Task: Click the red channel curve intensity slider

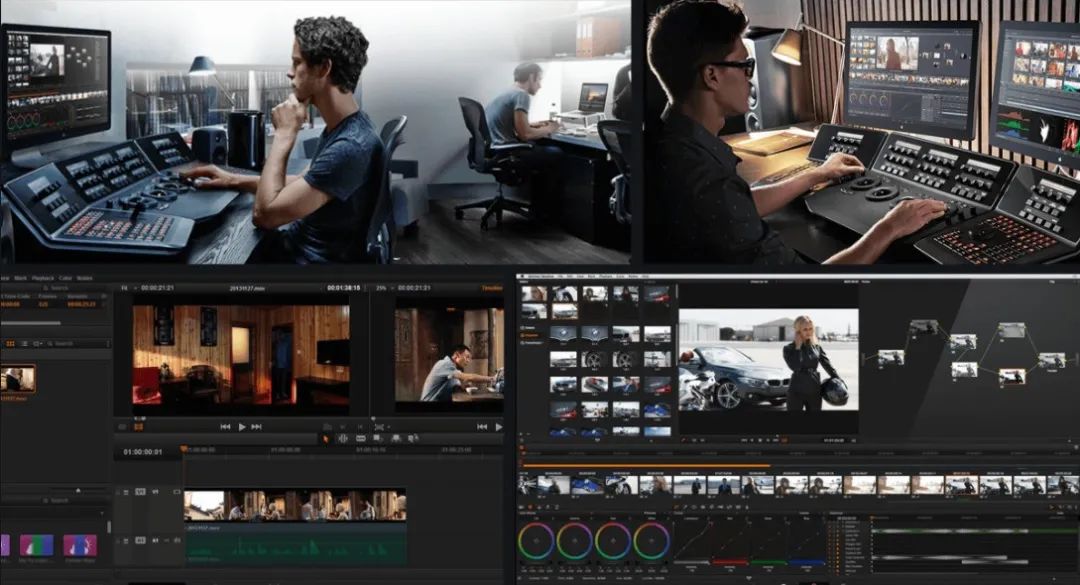Action: click(x=729, y=563)
